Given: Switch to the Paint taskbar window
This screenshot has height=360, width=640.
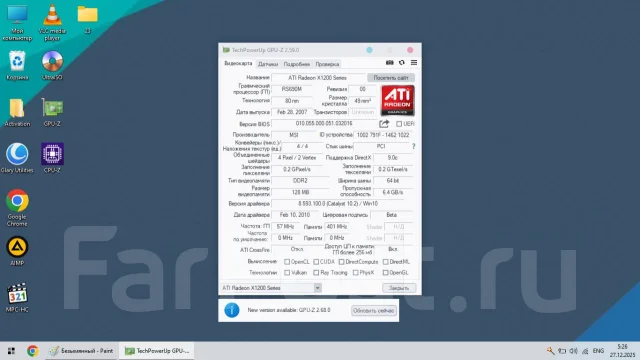Looking at the screenshot, I should [82, 351].
